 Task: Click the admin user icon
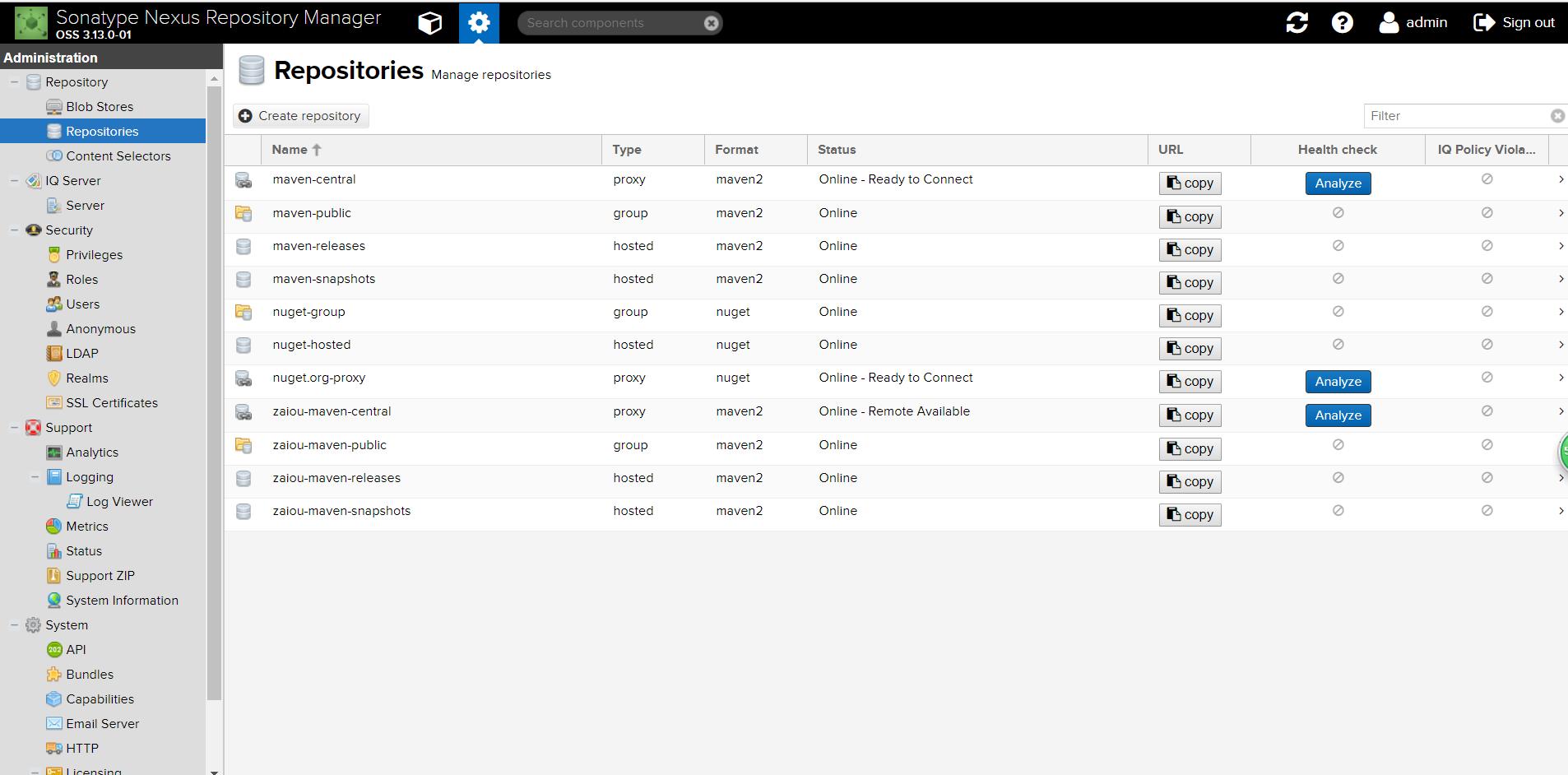[1389, 22]
